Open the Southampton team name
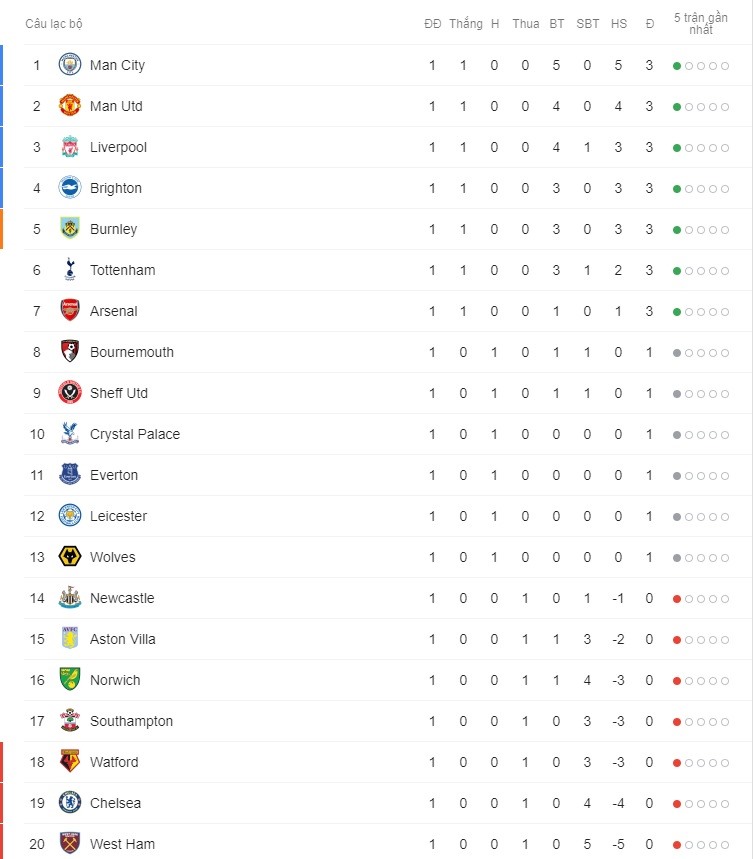Image resolution: width=753 pixels, height=859 pixels. (131, 721)
